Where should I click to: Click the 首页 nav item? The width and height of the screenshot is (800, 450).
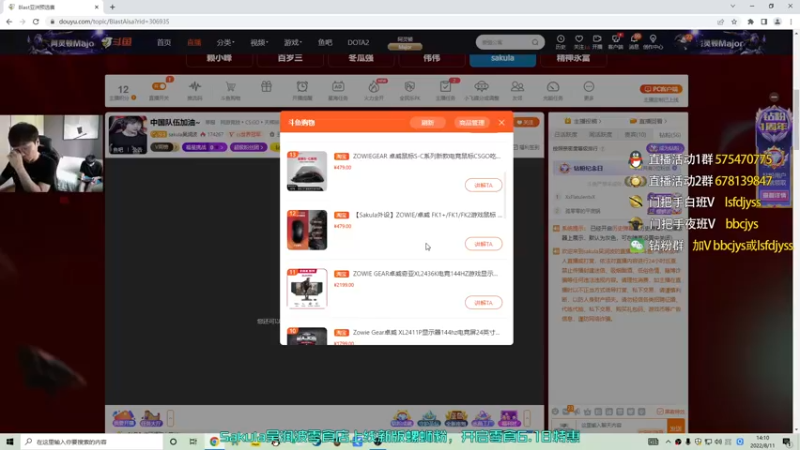(164, 42)
